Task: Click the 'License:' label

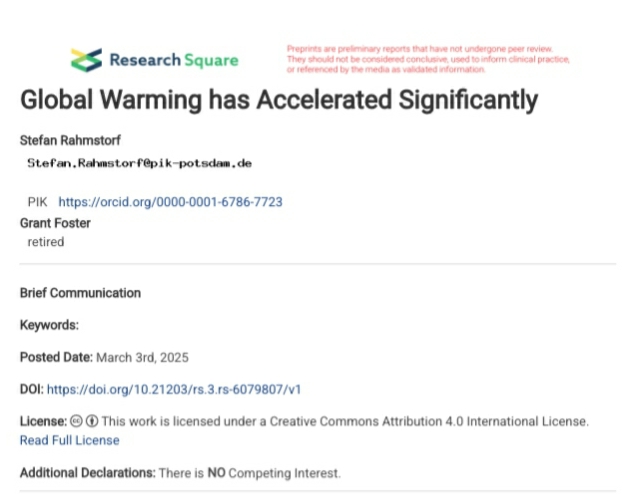Action: coord(43,421)
